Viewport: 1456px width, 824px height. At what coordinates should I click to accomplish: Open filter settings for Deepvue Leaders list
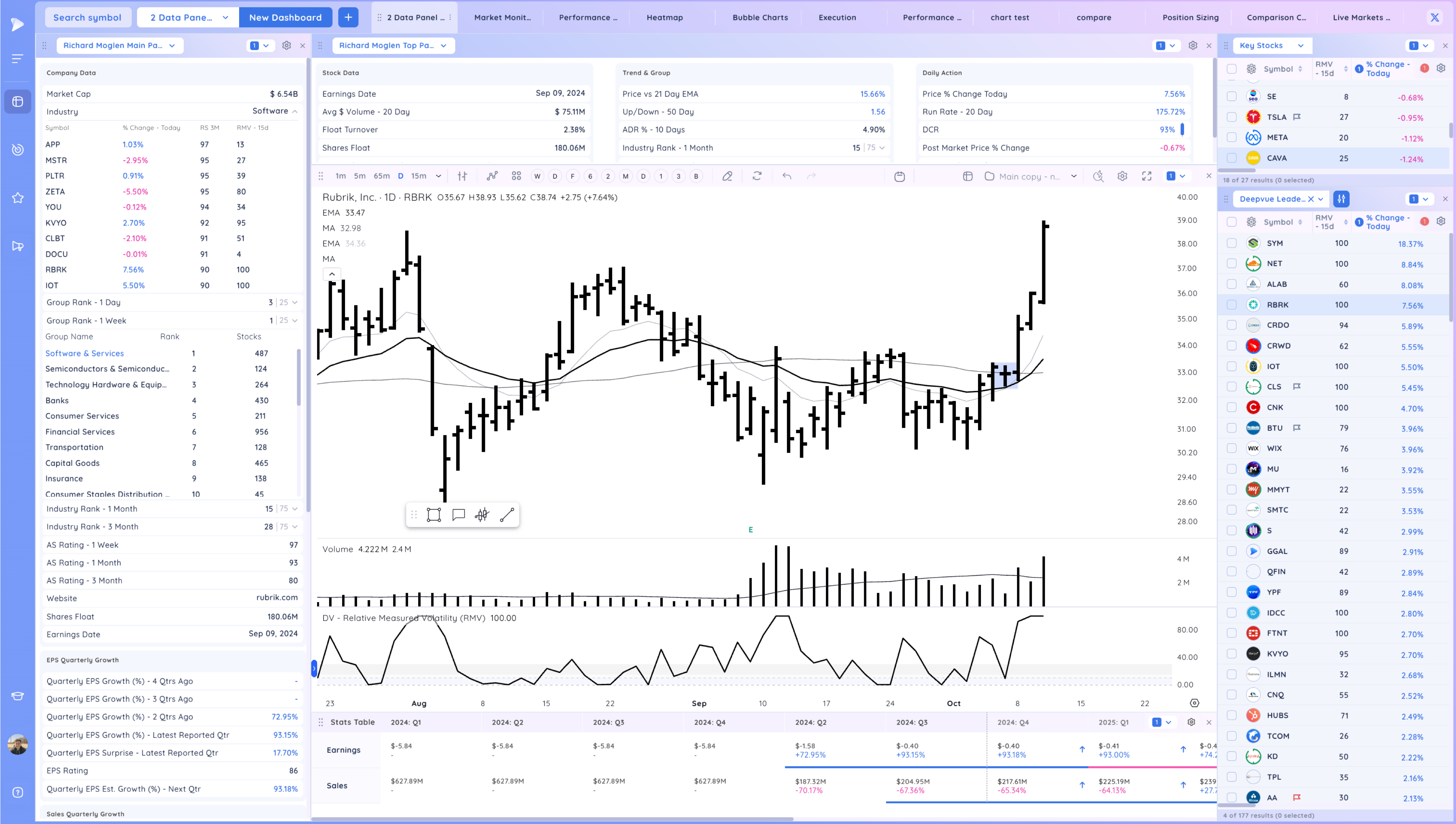click(x=1341, y=199)
